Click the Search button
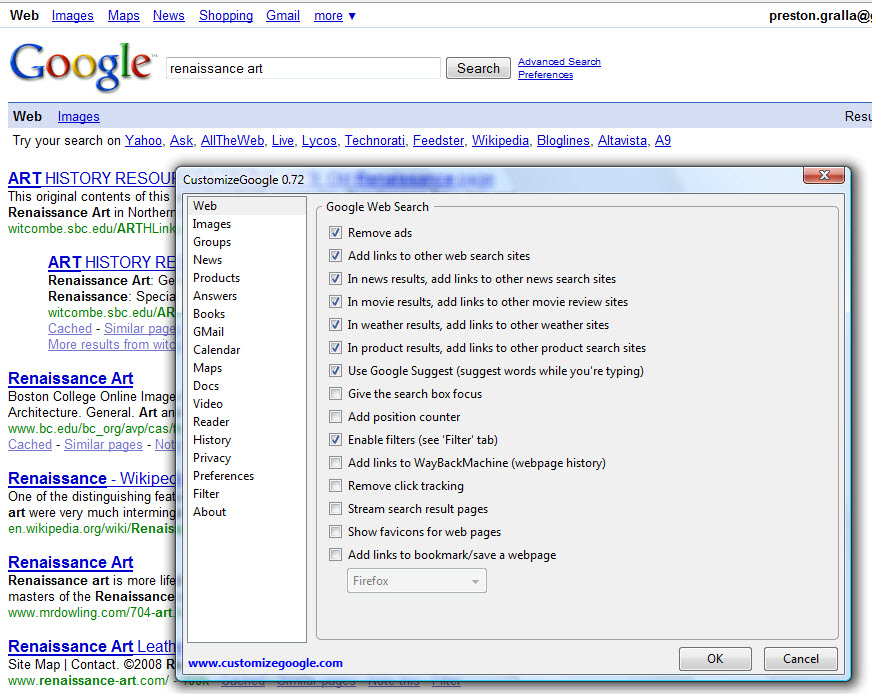Viewport: 872px width, 694px height. (x=478, y=68)
